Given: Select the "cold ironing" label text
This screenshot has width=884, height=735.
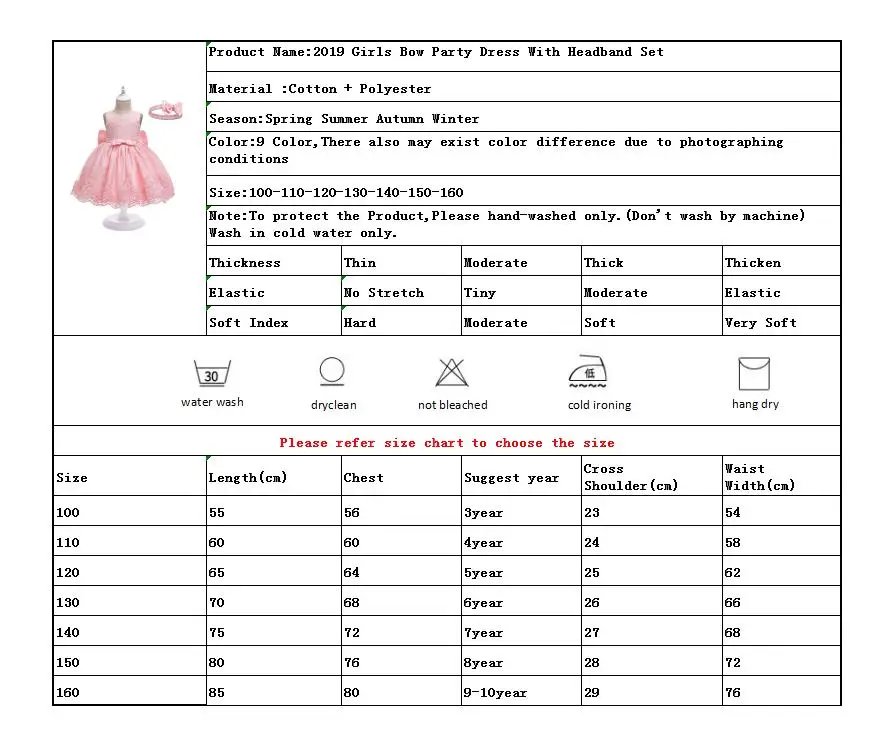Looking at the screenshot, I should (599, 405).
